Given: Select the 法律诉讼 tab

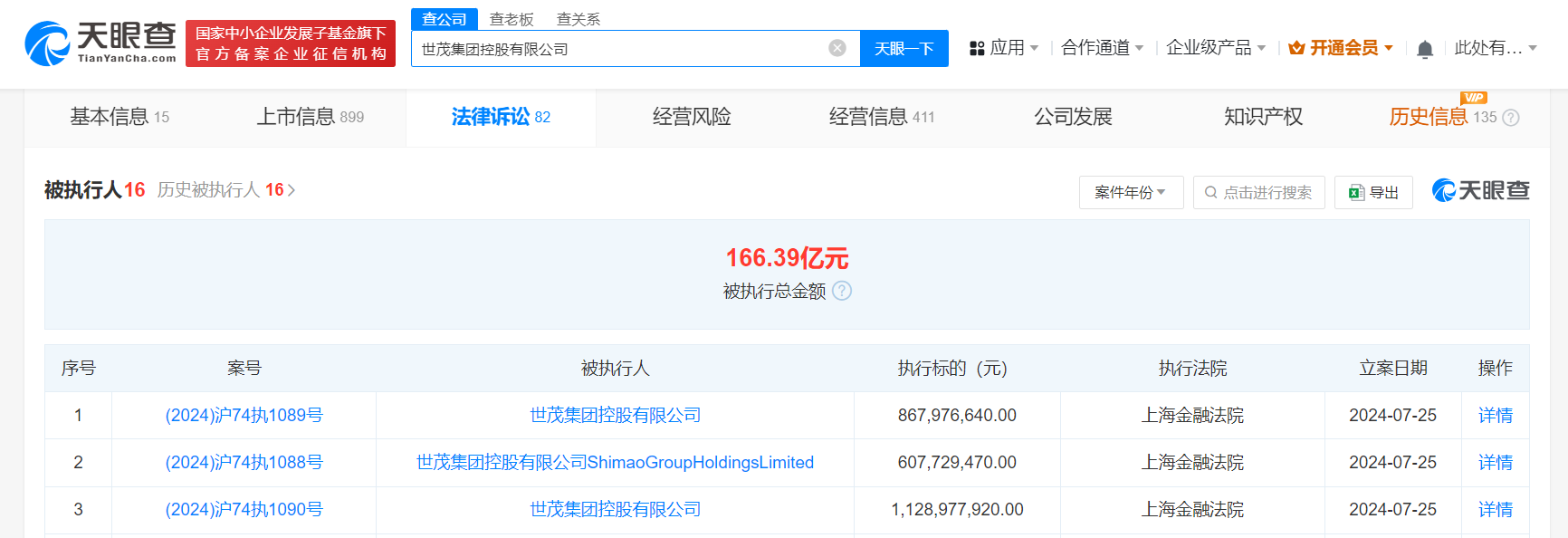Looking at the screenshot, I should [501, 117].
